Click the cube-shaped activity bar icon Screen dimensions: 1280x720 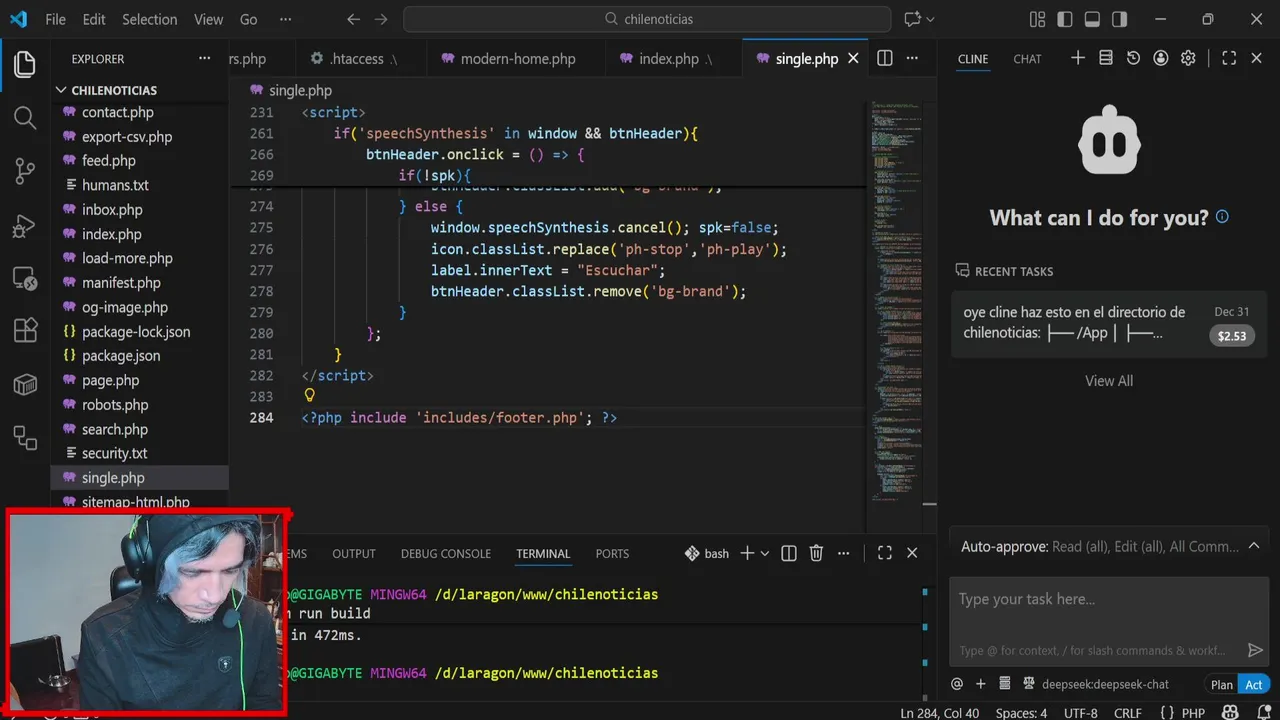click(x=25, y=384)
